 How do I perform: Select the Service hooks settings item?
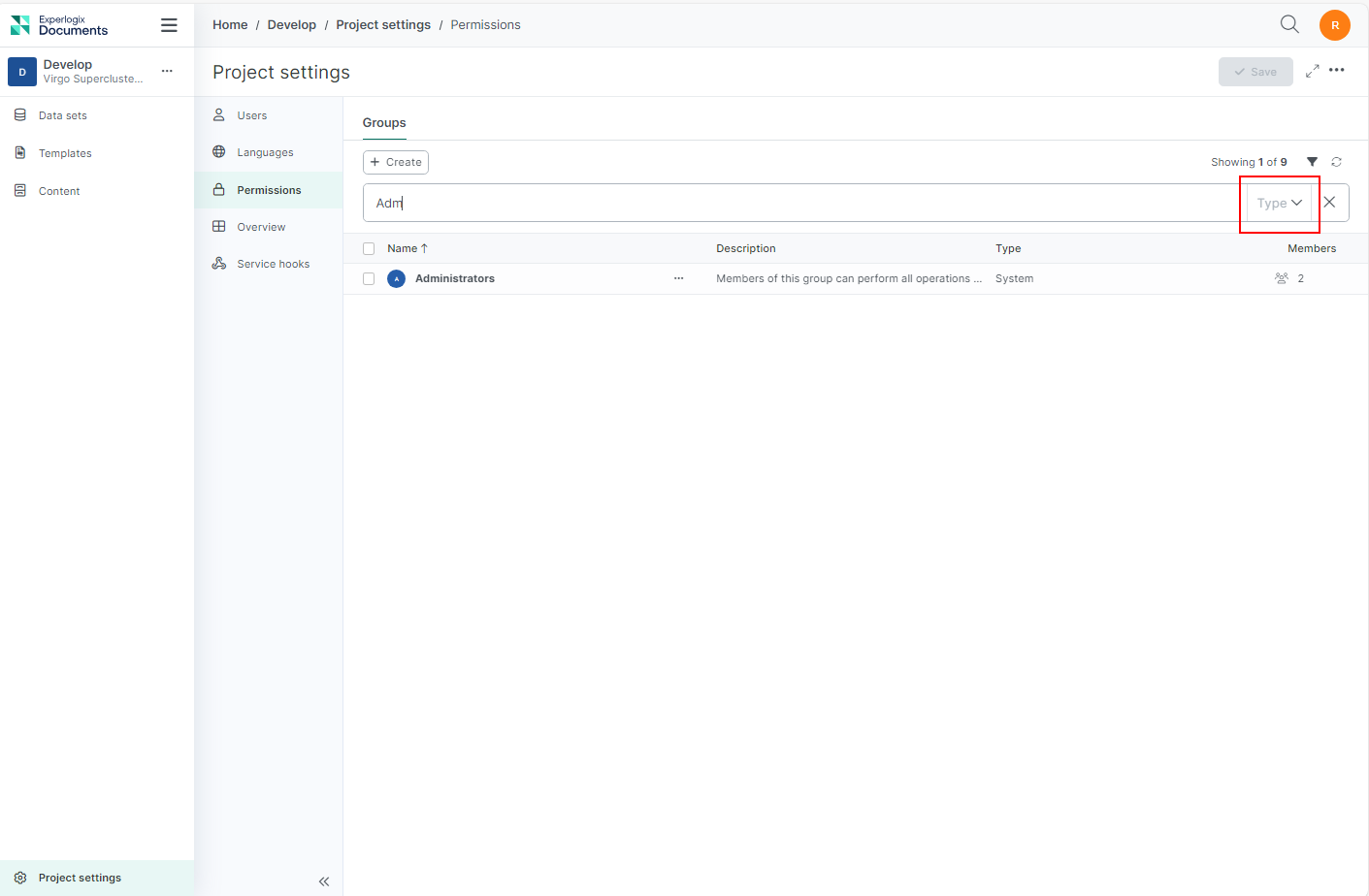click(x=269, y=264)
